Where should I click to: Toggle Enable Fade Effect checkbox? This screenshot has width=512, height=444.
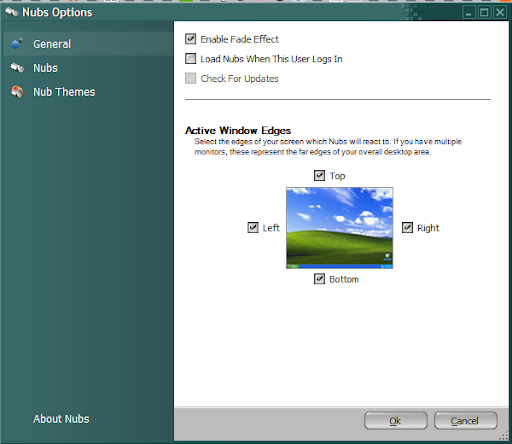click(x=190, y=39)
